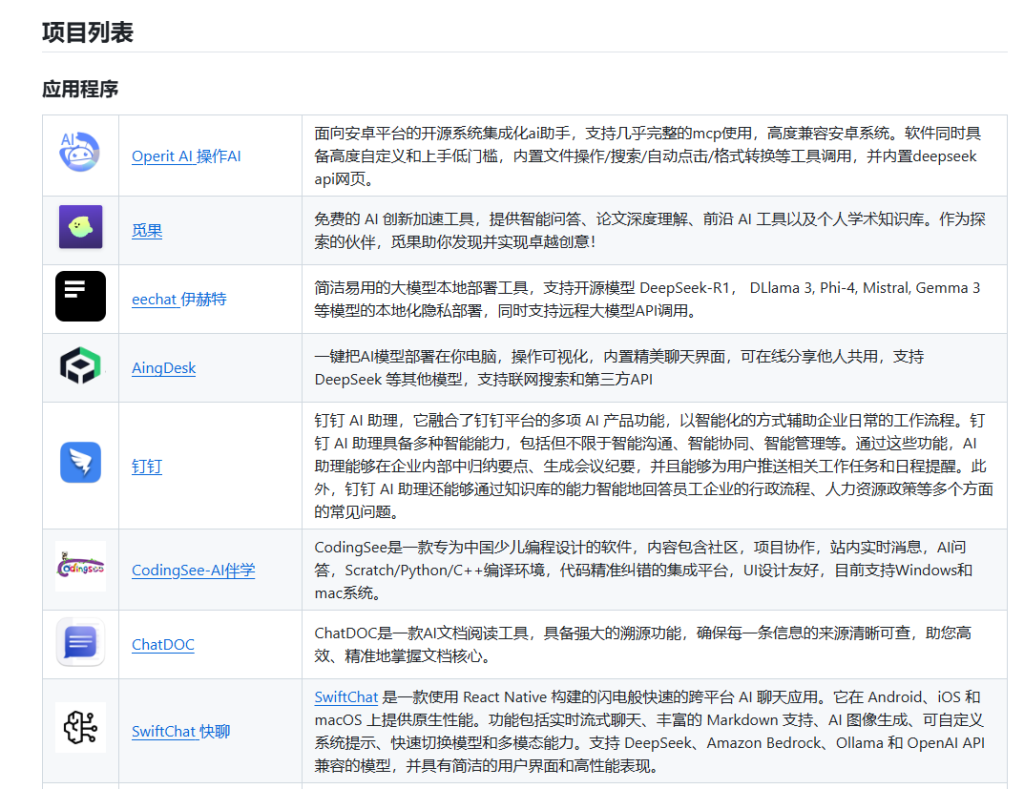Viewport: 1024px width, 789px height.
Task: Click the SwiftChat brain circuit icon
Action: (80, 728)
